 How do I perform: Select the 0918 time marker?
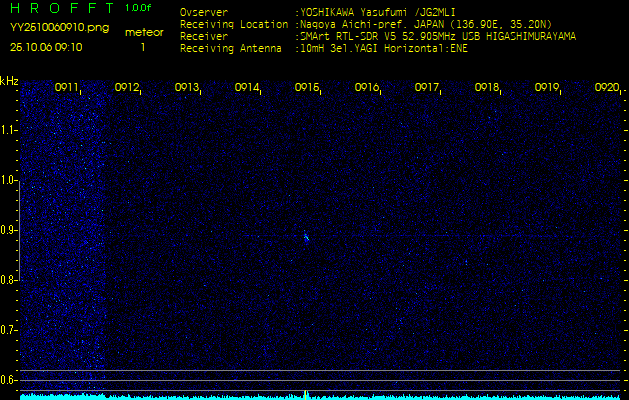point(487,88)
